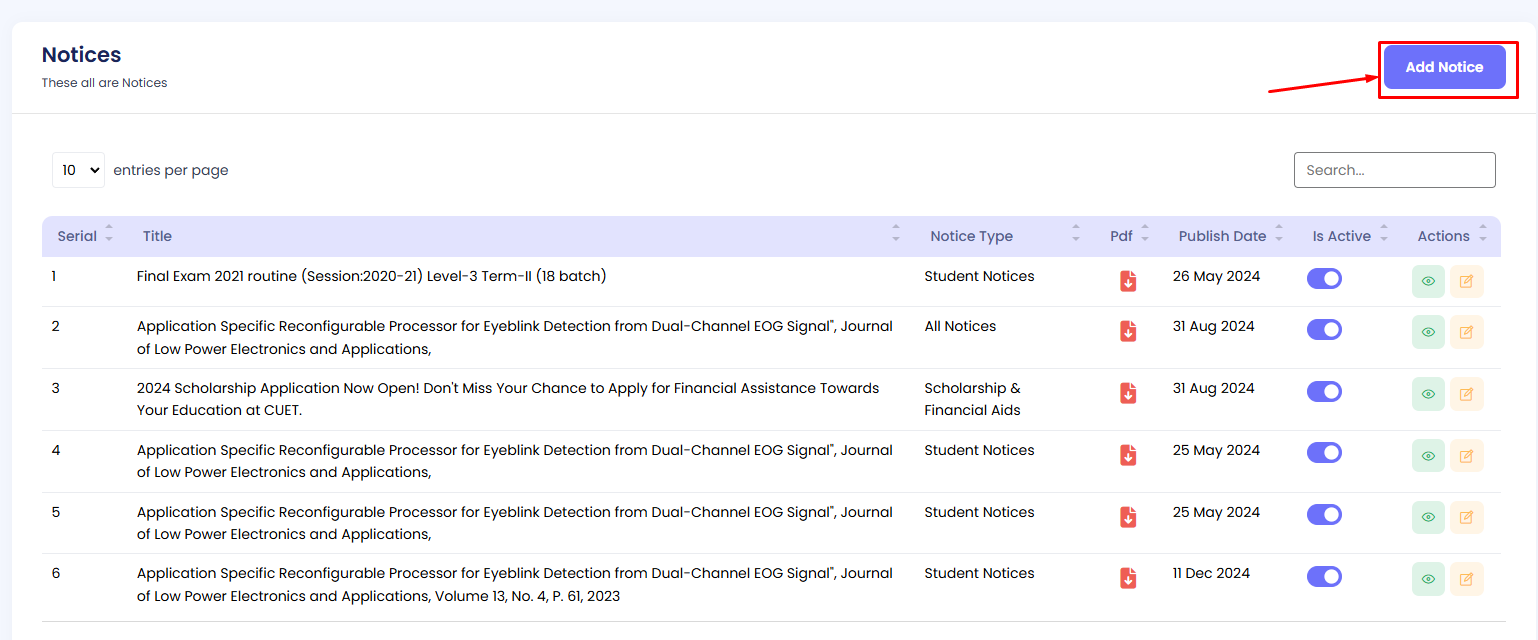This screenshot has width=1538, height=640.
Task: Download PDF of 2024 Scholarship Application notice
Action: coord(1128,393)
